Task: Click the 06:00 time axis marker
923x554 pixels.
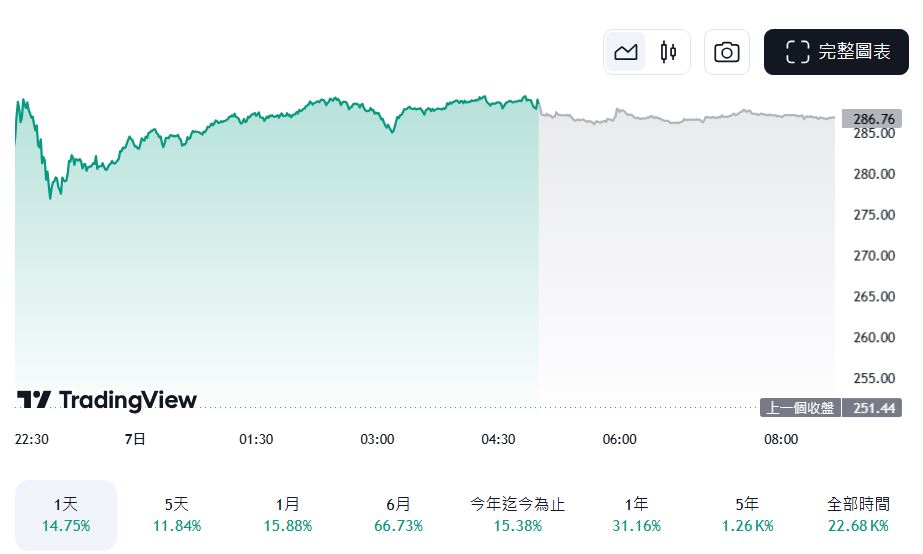Action: tap(619, 439)
